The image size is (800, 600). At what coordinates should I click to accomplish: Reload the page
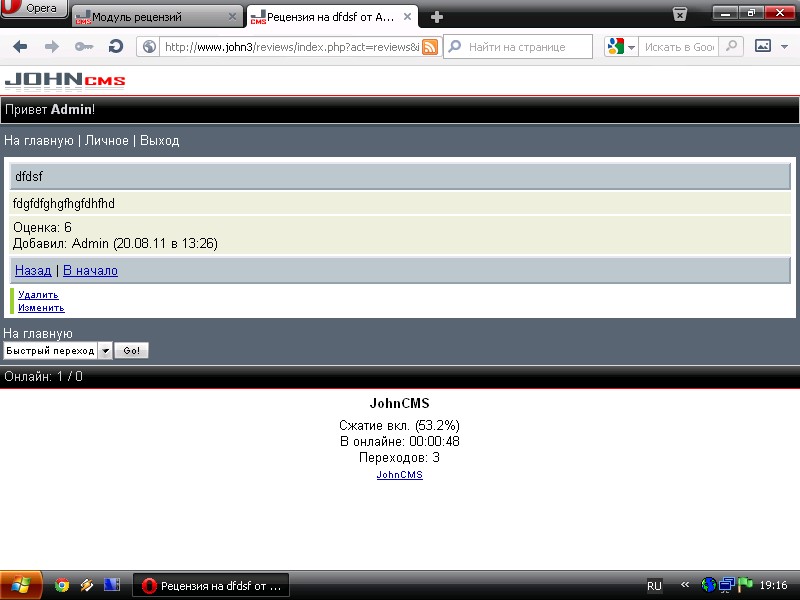click(116, 47)
